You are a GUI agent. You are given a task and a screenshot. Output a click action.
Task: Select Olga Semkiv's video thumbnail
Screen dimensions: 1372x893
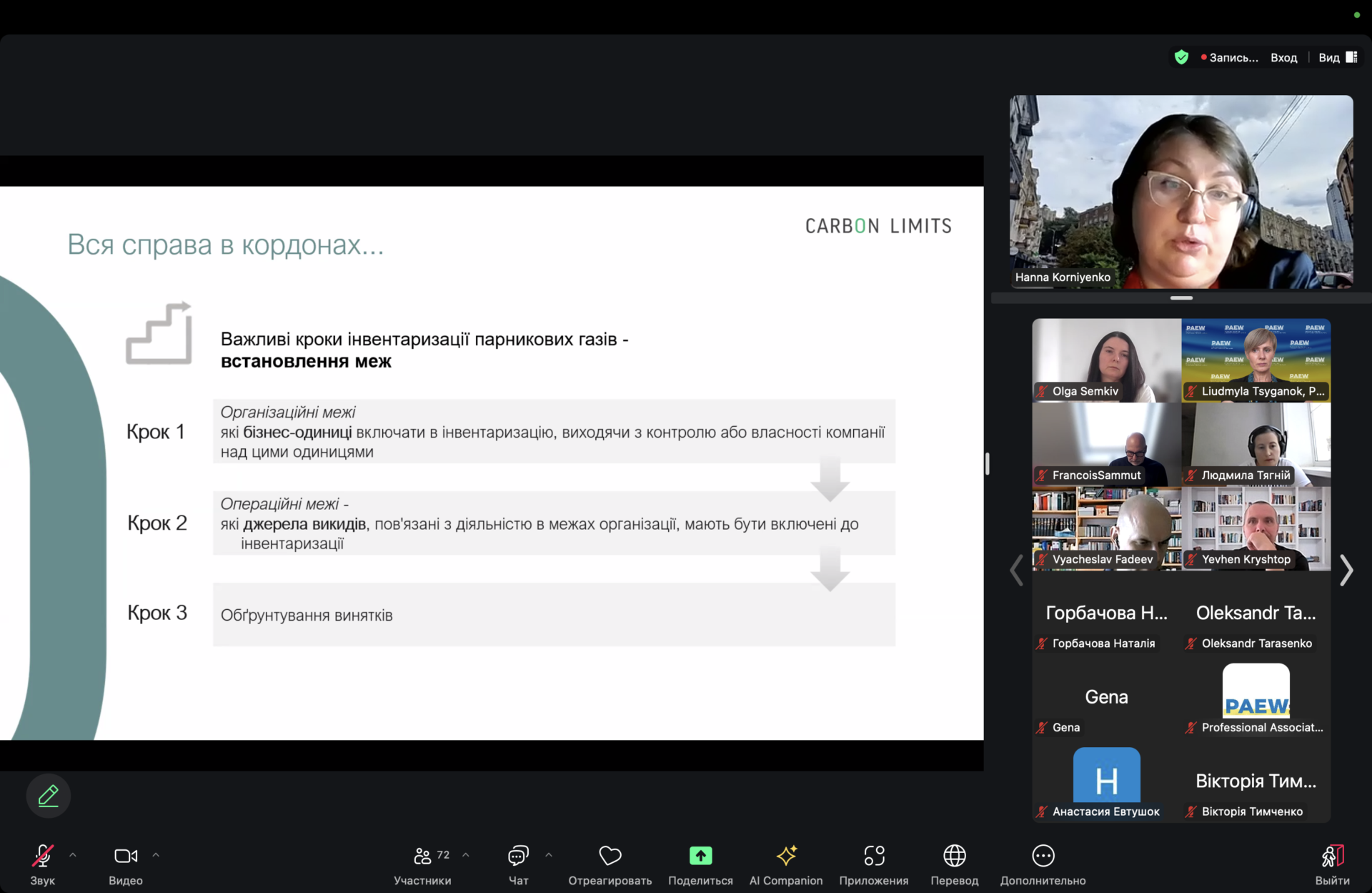1106,360
